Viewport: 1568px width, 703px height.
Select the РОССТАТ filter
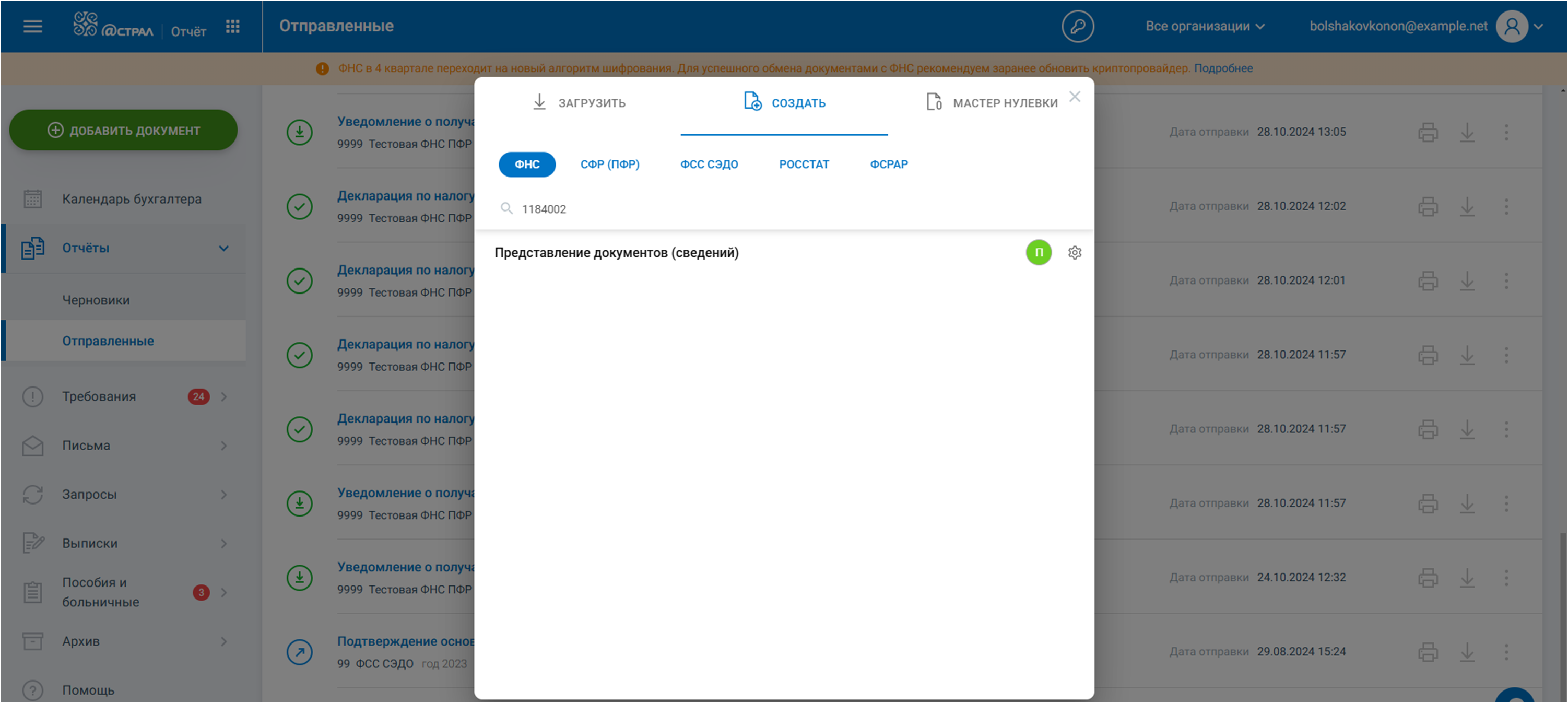pyautogui.click(x=804, y=165)
